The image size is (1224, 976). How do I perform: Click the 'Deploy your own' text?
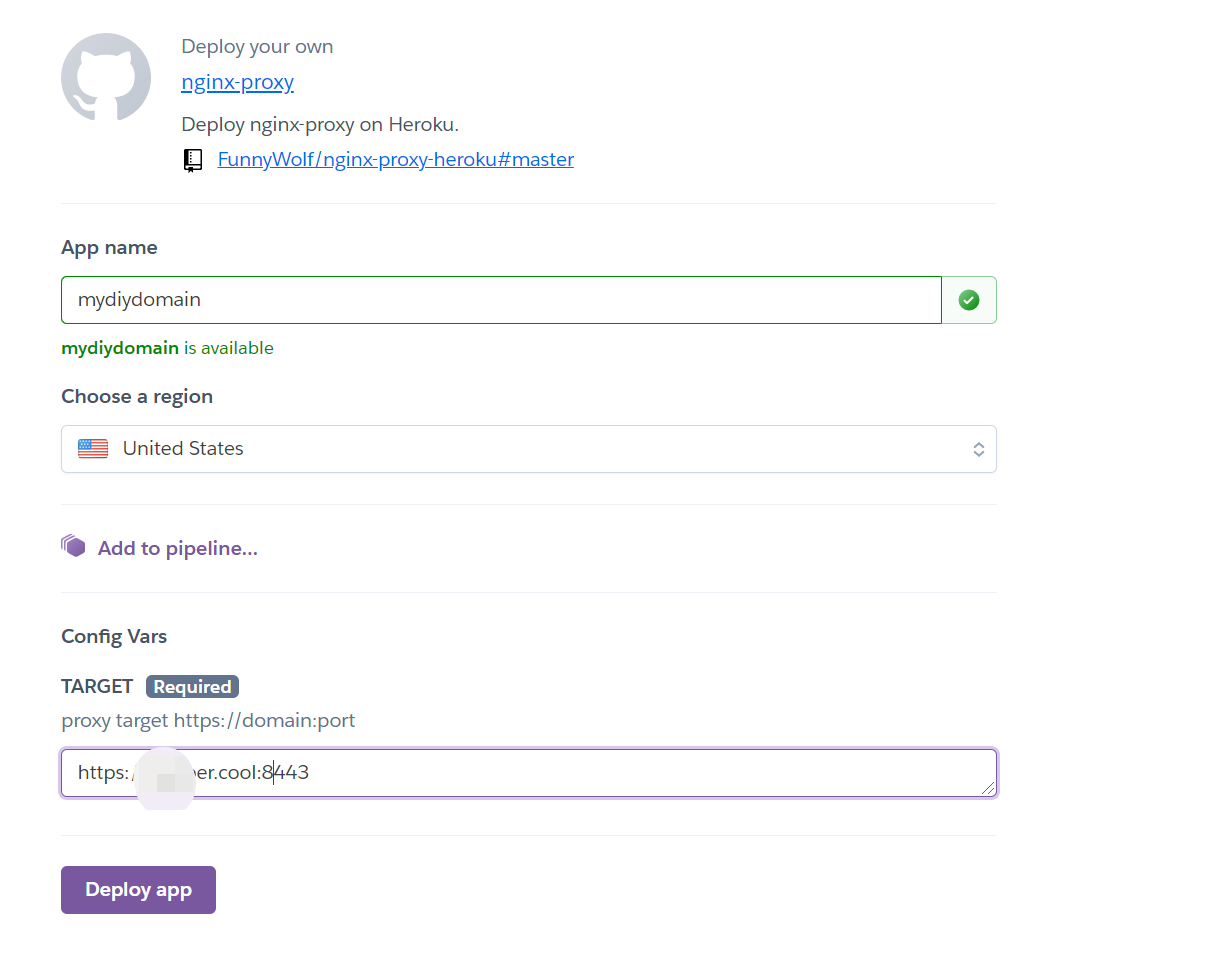[x=257, y=46]
